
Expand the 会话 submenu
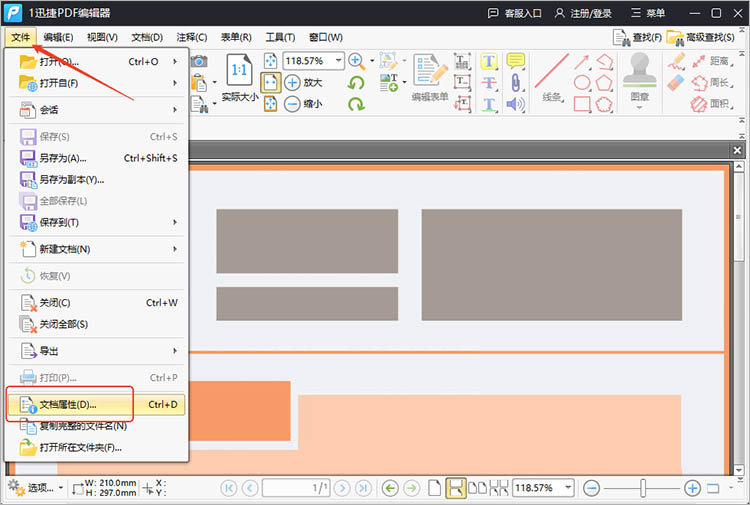pyautogui.click(x=96, y=110)
